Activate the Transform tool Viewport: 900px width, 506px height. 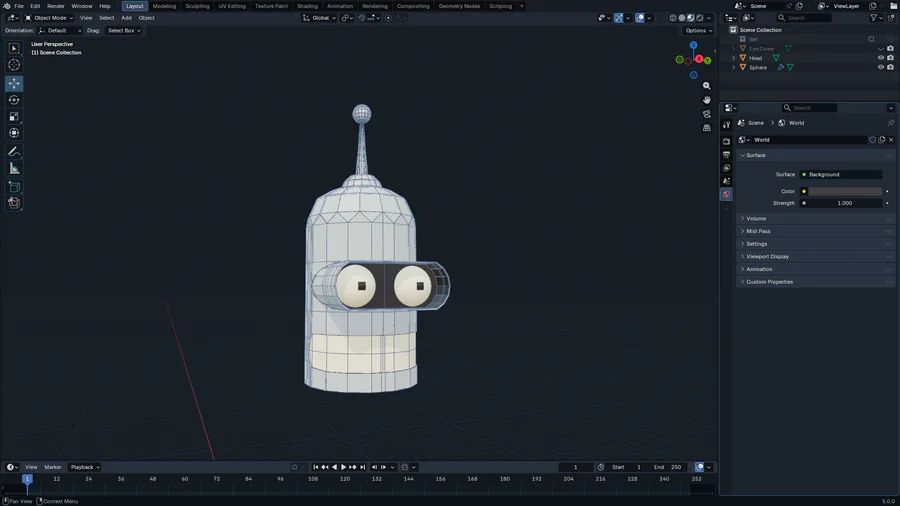[14, 133]
